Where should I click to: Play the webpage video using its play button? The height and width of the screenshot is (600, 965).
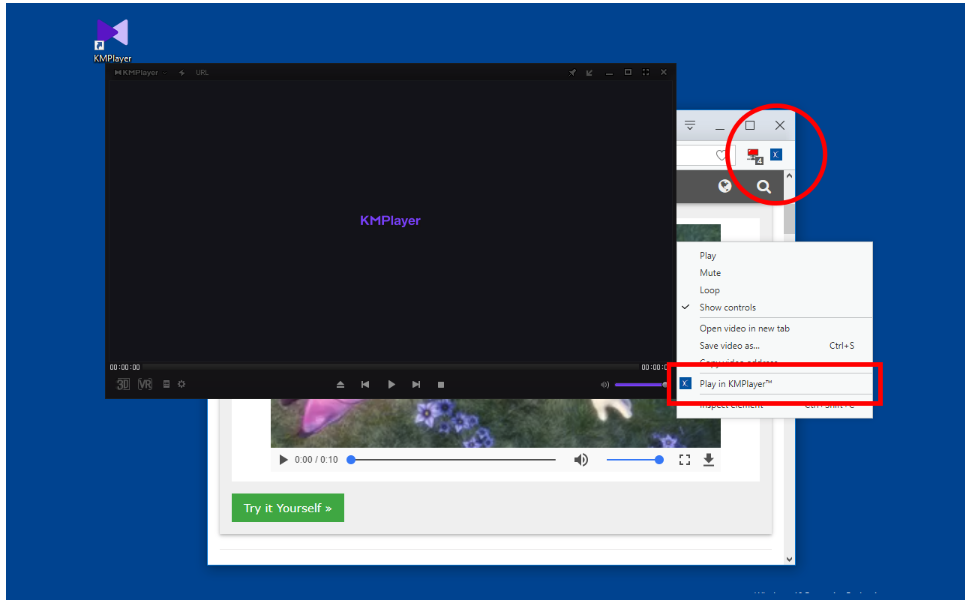coord(283,460)
